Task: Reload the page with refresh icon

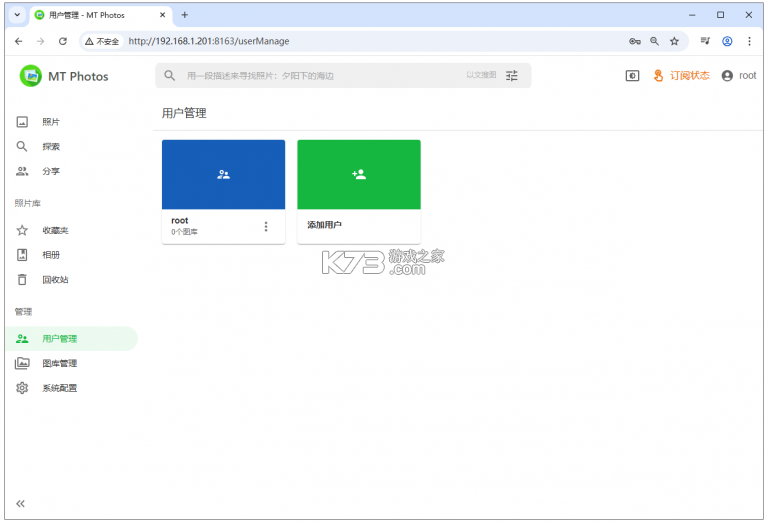Action: tap(63, 41)
